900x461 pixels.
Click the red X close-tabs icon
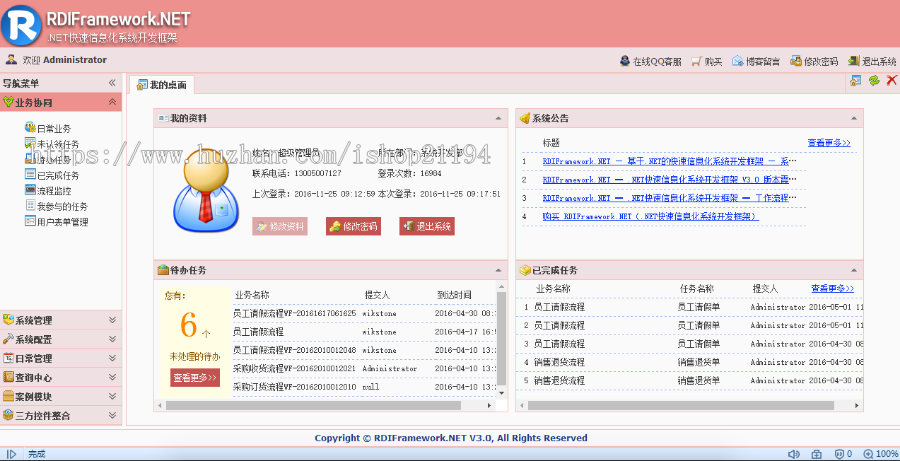pos(891,81)
